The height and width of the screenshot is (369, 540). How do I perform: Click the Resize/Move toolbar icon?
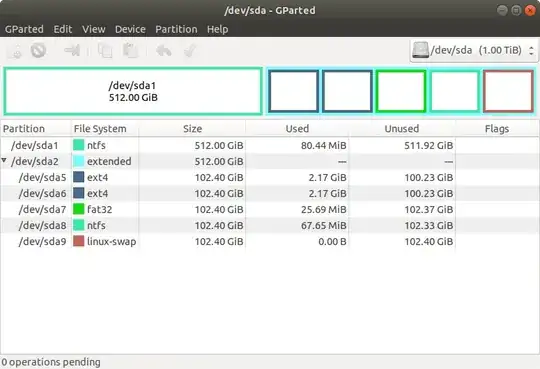(72, 51)
